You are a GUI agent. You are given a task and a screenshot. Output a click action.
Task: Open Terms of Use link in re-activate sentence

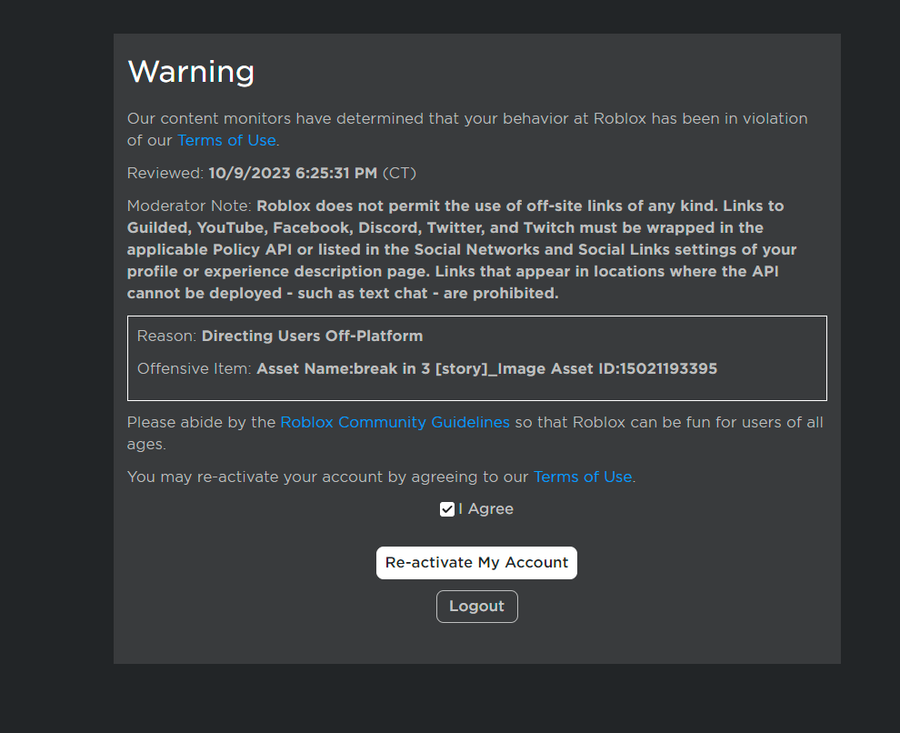[x=583, y=477]
